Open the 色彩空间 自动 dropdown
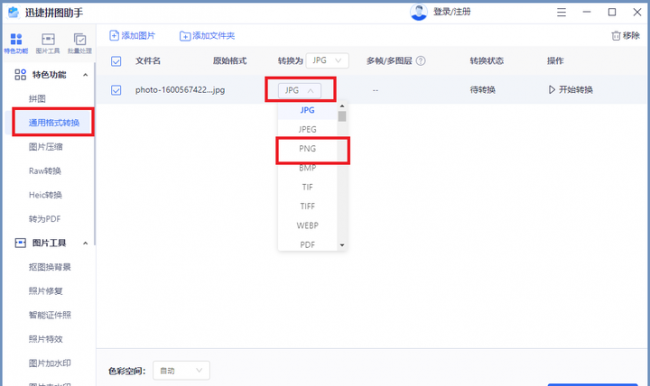The height and width of the screenshot is (386, 650). coord(181,370)
